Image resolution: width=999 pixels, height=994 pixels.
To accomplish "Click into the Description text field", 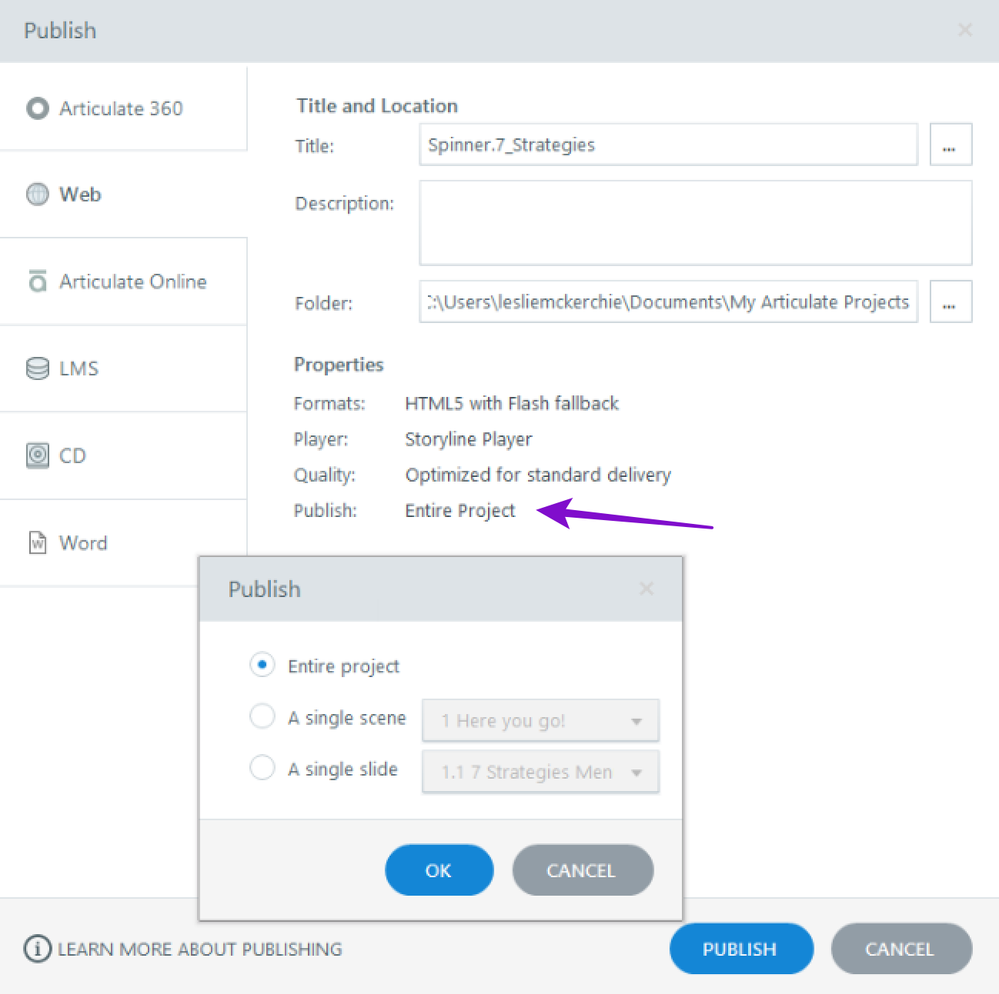I will click(695, 222).
